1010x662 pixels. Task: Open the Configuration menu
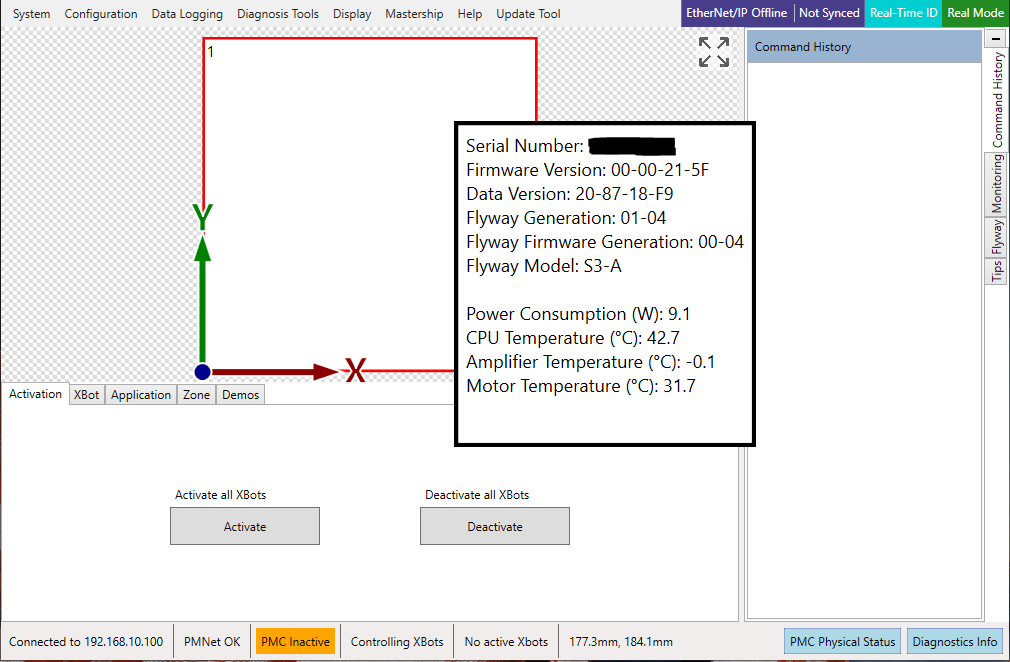(101, 14)
